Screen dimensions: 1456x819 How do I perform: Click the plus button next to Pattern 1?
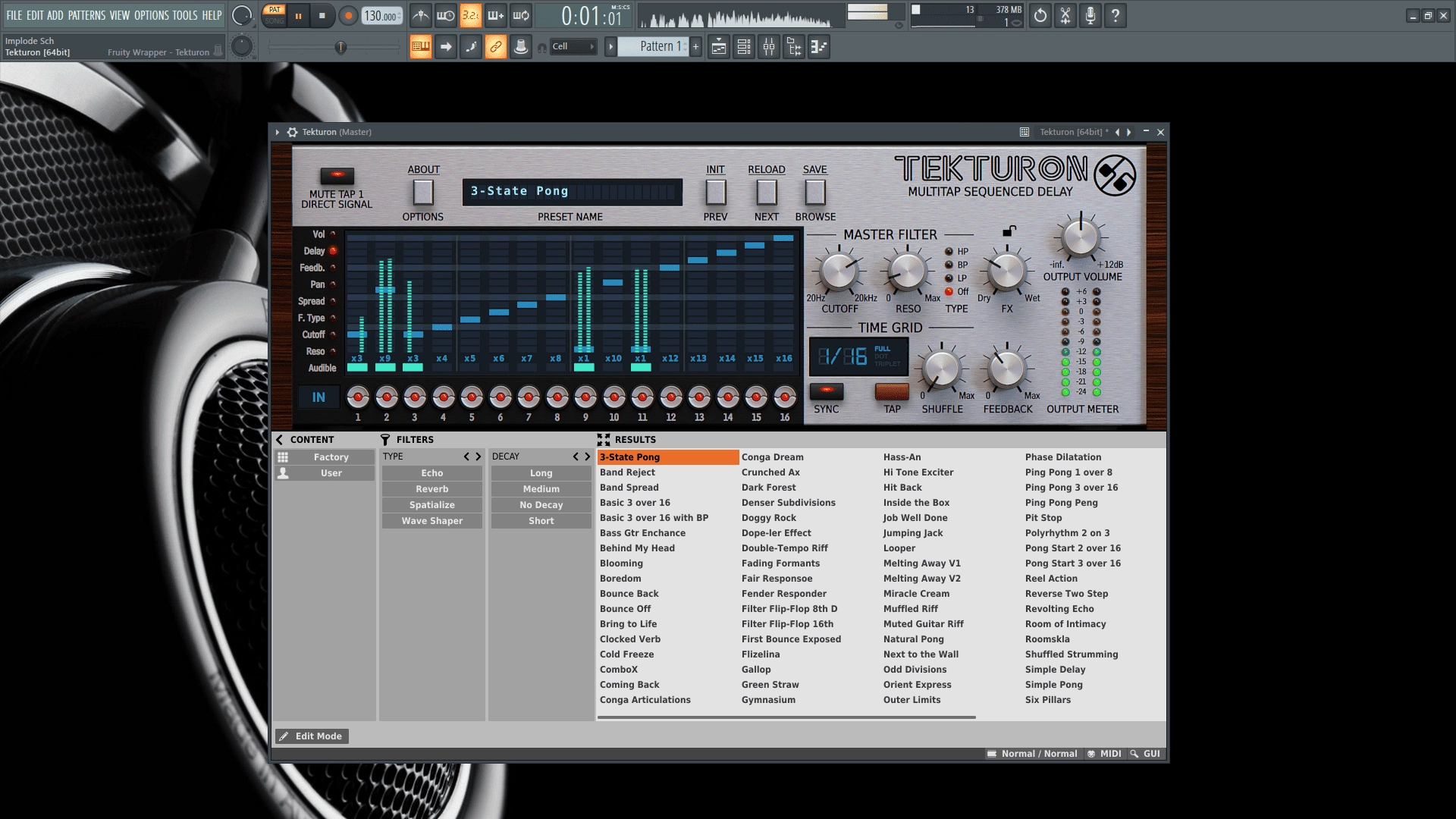point(695,47)
